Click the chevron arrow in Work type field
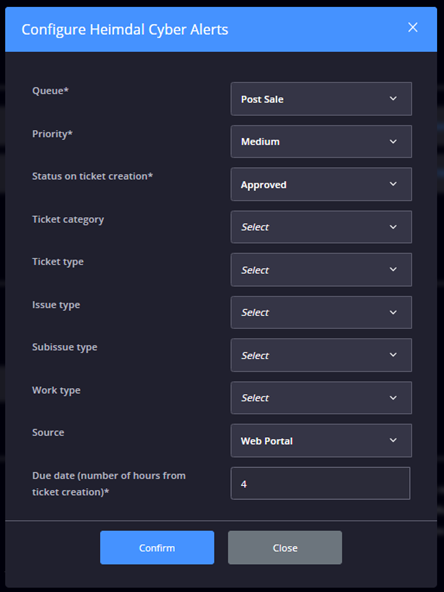 point(393,398)
